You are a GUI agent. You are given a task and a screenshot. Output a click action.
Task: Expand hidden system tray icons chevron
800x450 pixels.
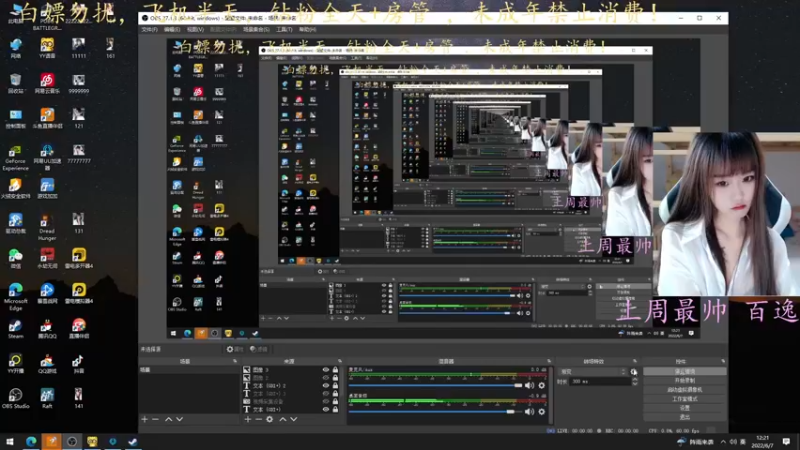tap(723, 442)
